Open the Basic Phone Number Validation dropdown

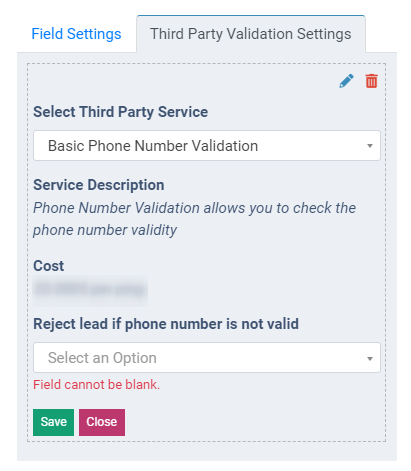tap(207, 146)
